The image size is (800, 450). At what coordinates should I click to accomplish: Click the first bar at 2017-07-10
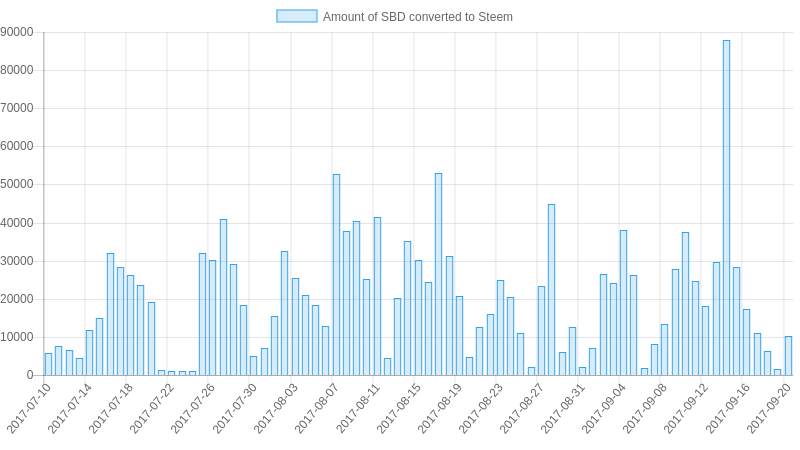48,364
